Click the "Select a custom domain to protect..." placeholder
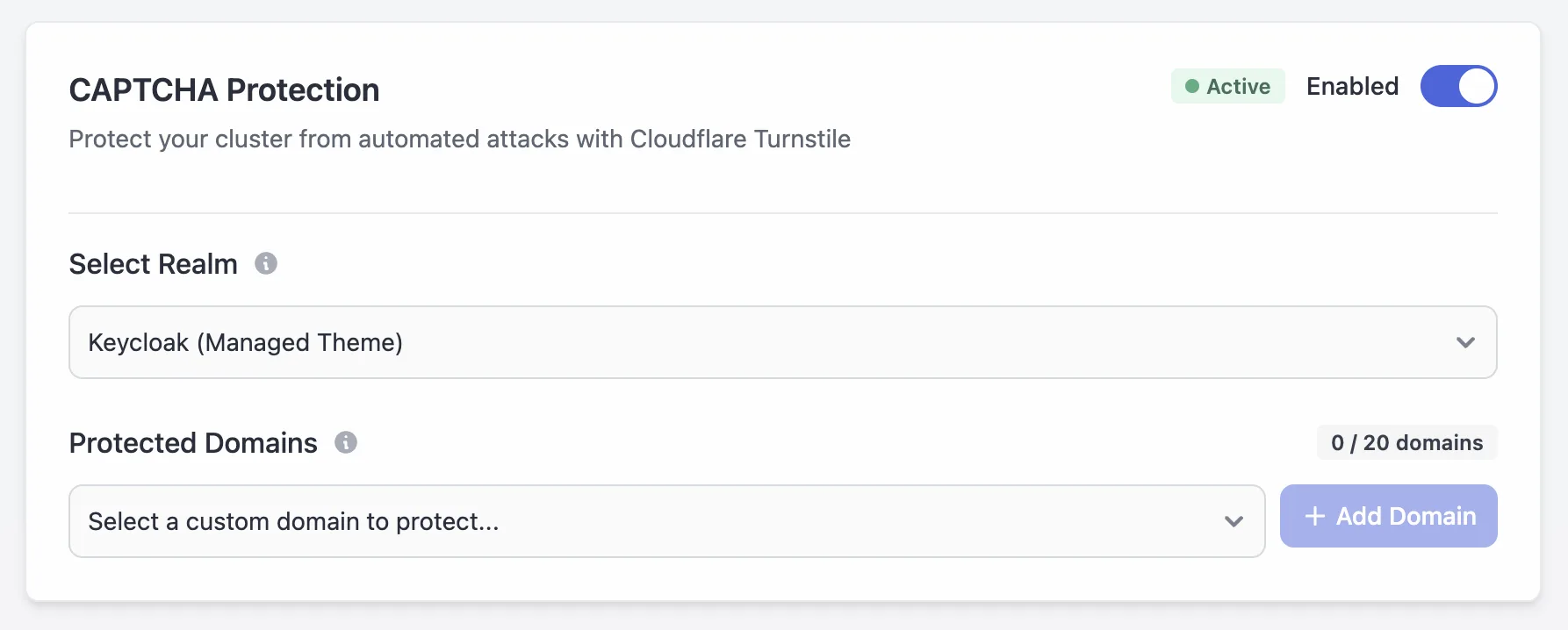1568x630 pixels. pyautogui.click(x=293, y=521)
